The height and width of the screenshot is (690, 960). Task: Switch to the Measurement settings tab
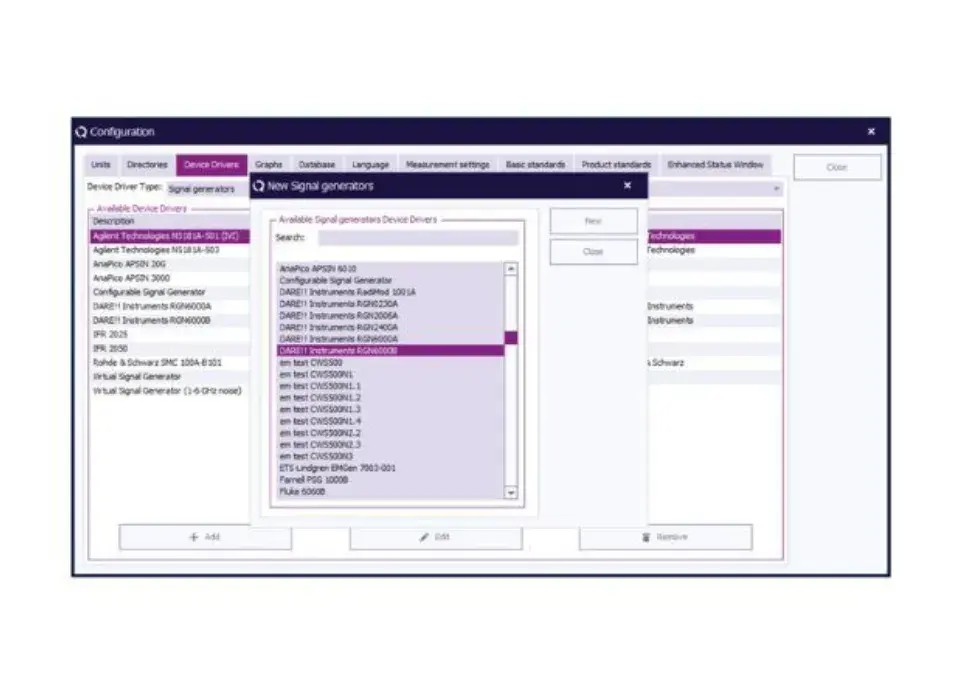447,165
